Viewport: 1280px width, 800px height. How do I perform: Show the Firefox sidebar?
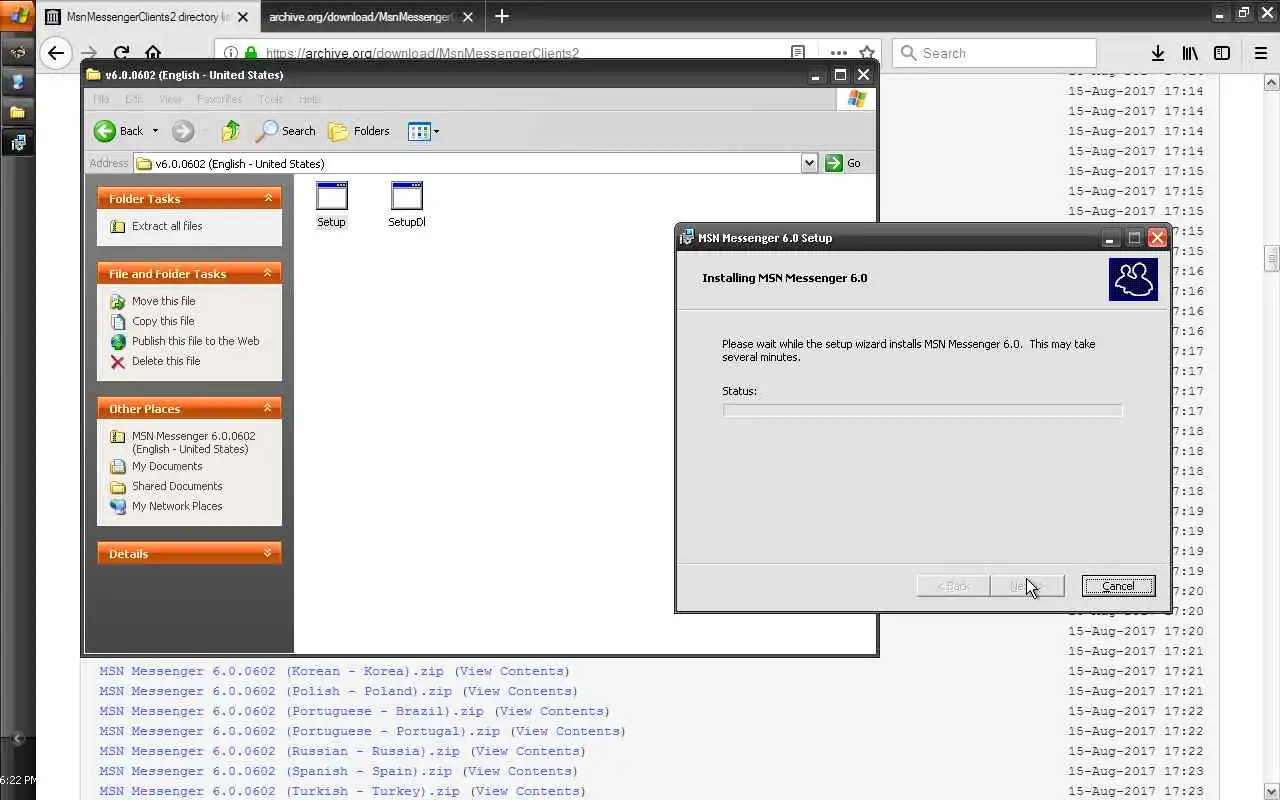coord(1222,53)
